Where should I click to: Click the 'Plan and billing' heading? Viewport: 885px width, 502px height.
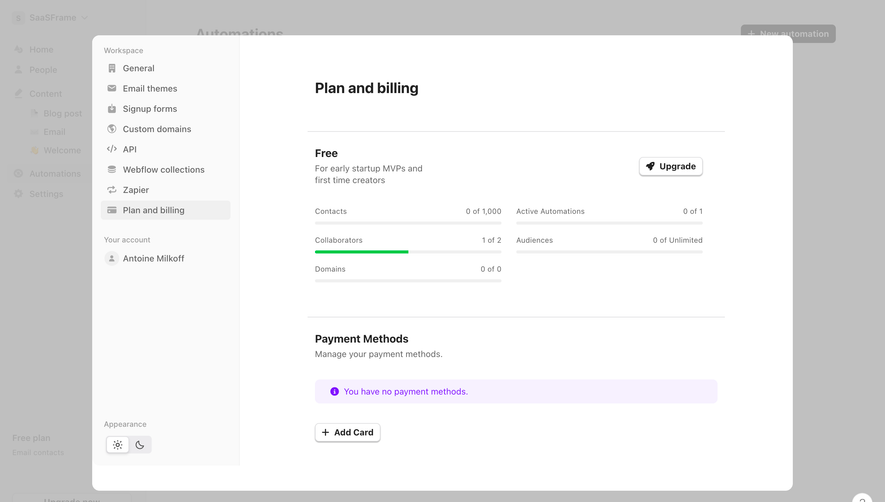(x=366, y=89)
